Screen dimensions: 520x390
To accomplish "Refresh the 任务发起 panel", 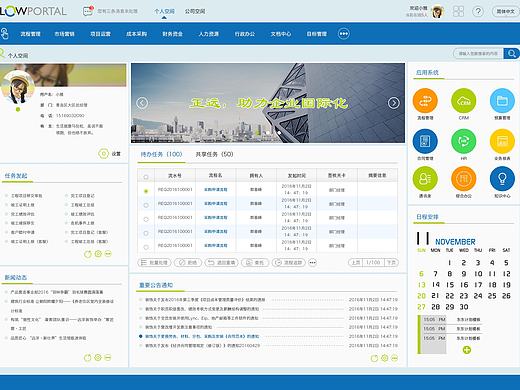I will point(88,254).
